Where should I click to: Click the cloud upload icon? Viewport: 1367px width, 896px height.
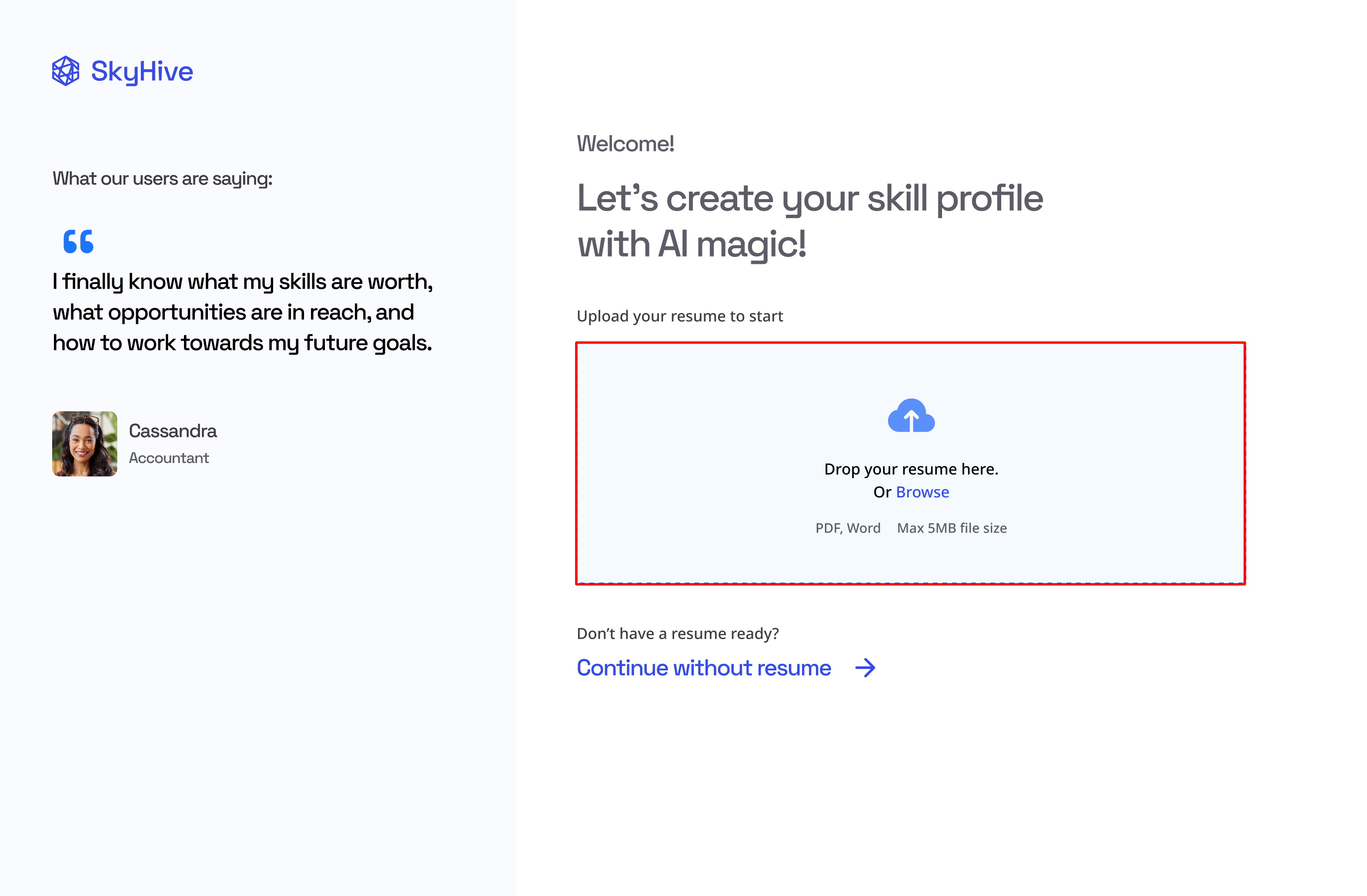911,416
